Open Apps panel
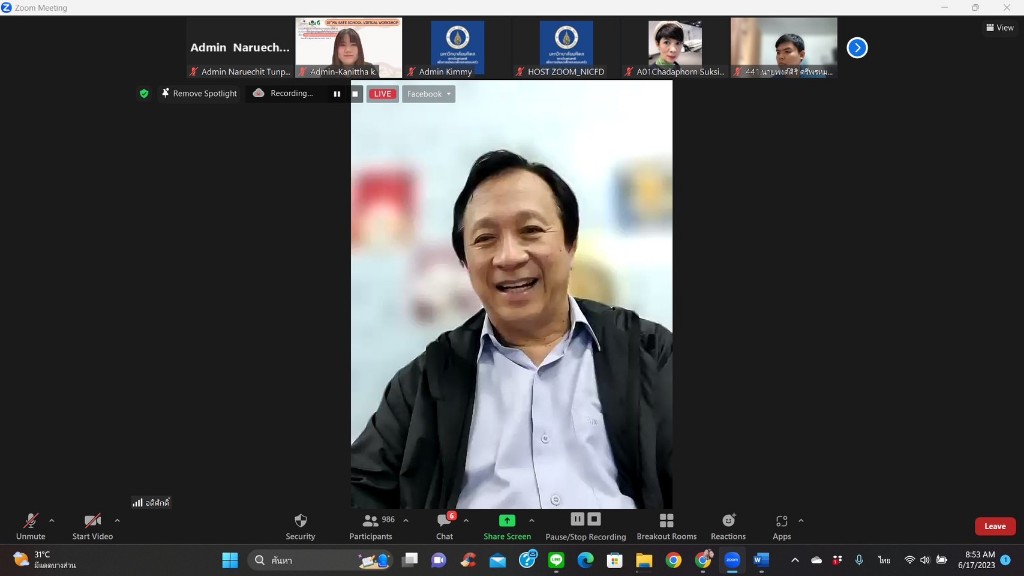Screen dimensions: 1024x576 click(782, 526)
